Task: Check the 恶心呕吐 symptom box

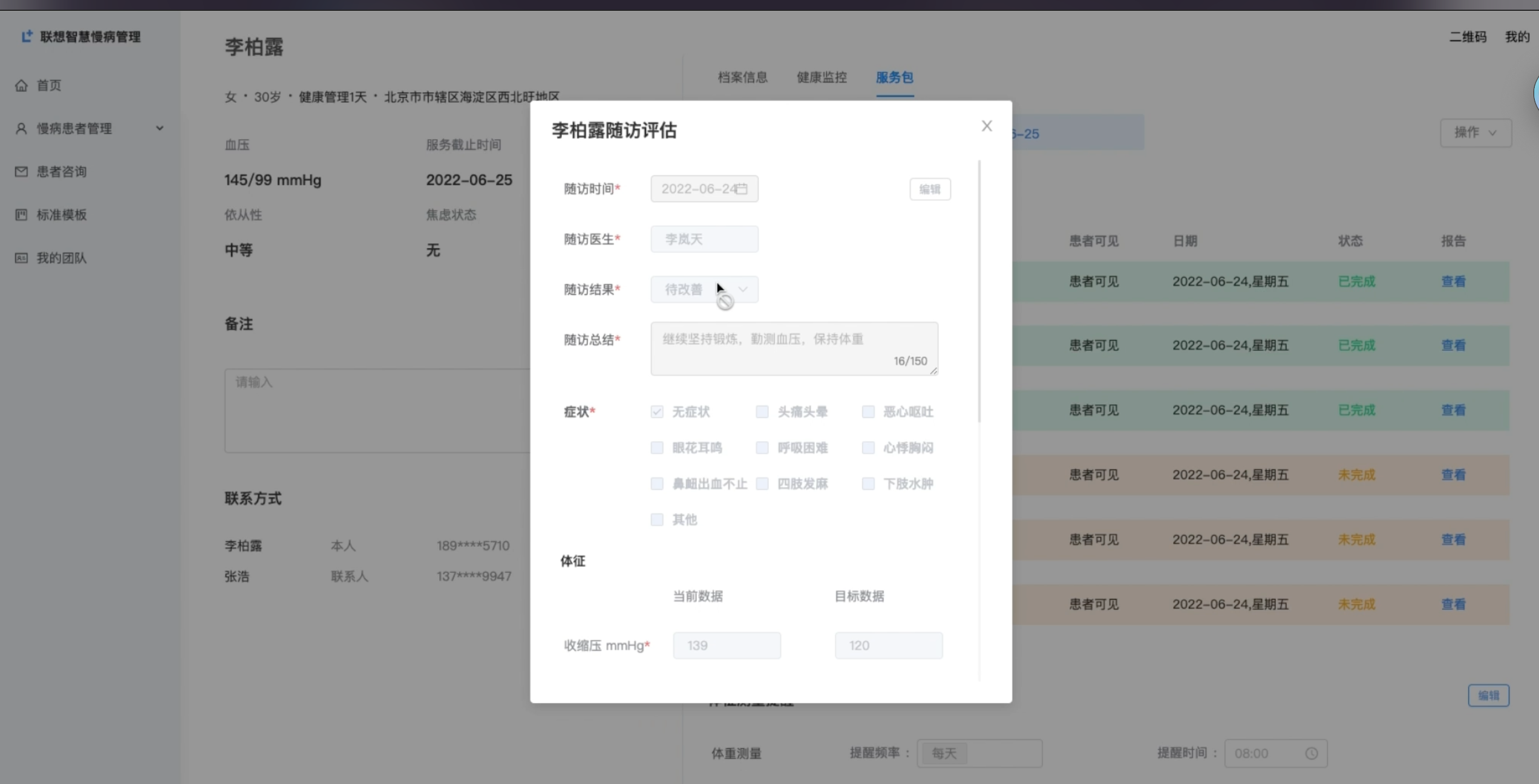Action: coord(868,412)
